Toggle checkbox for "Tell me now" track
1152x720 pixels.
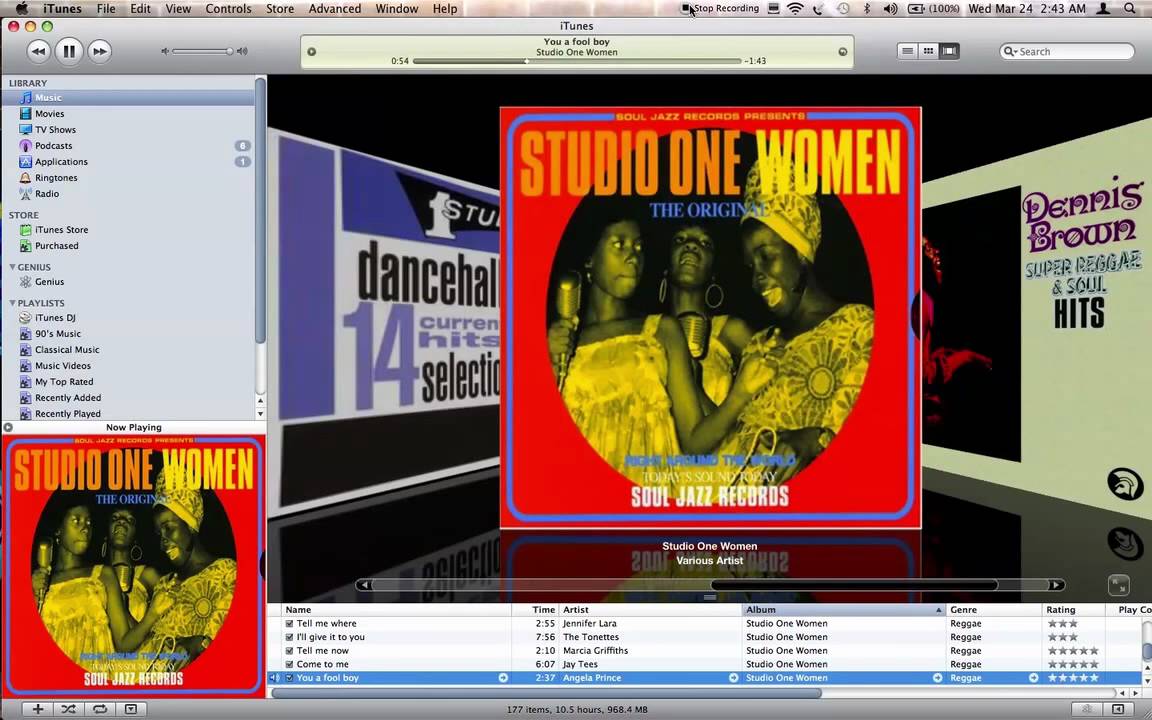[x=289, y=651]
